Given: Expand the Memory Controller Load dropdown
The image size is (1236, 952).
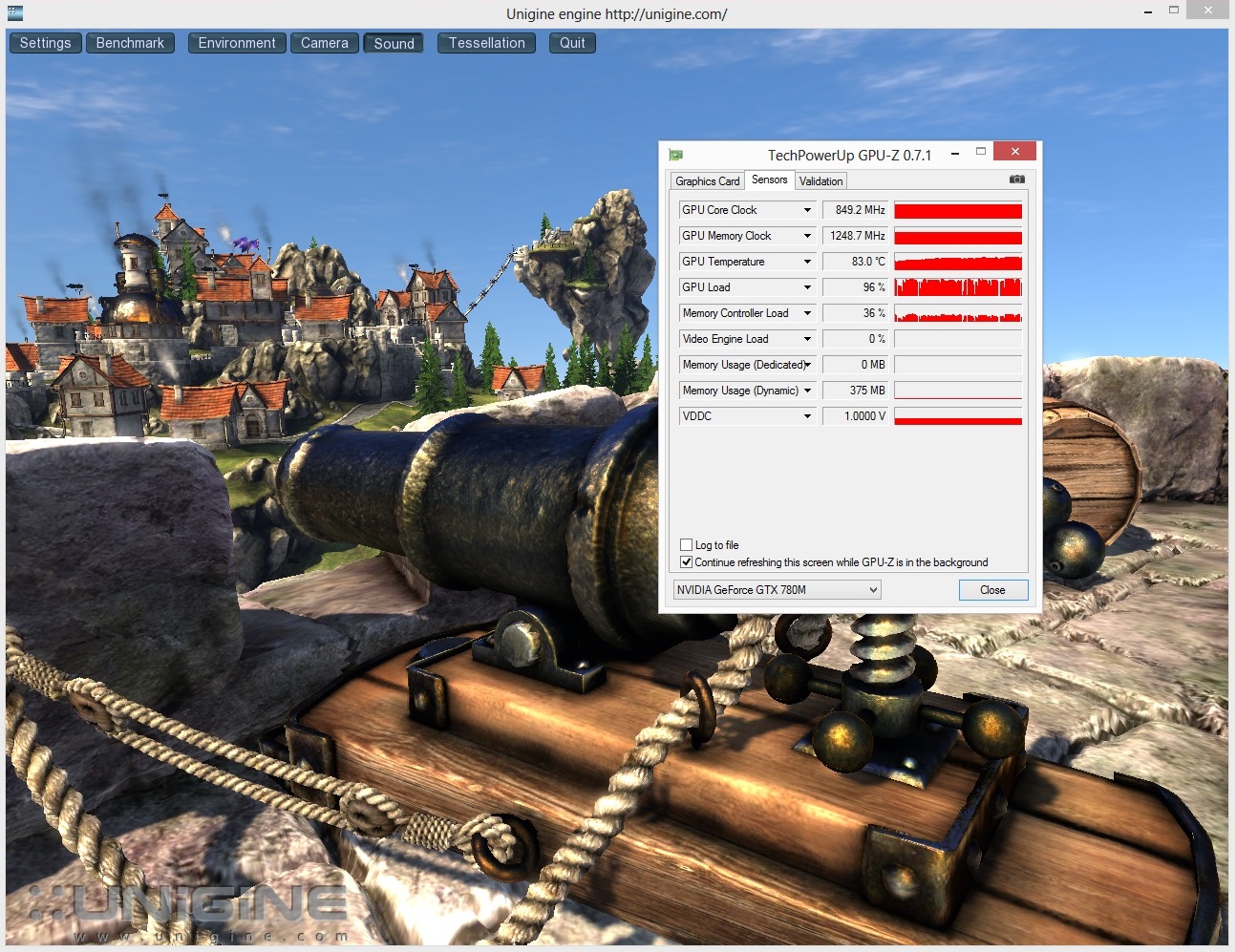Looking at the screenshot, I should 807,313.
